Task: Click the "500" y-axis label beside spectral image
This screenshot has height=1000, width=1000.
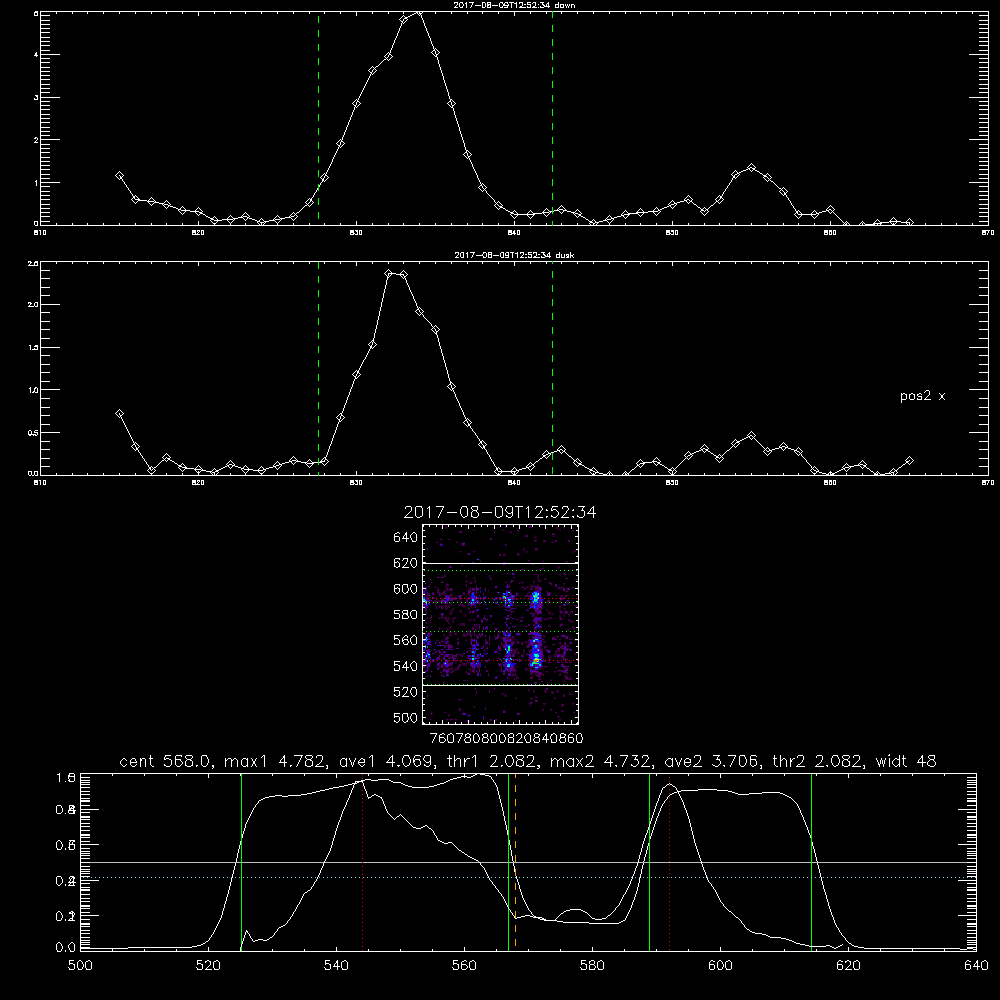Action: (x=406, y=717)
